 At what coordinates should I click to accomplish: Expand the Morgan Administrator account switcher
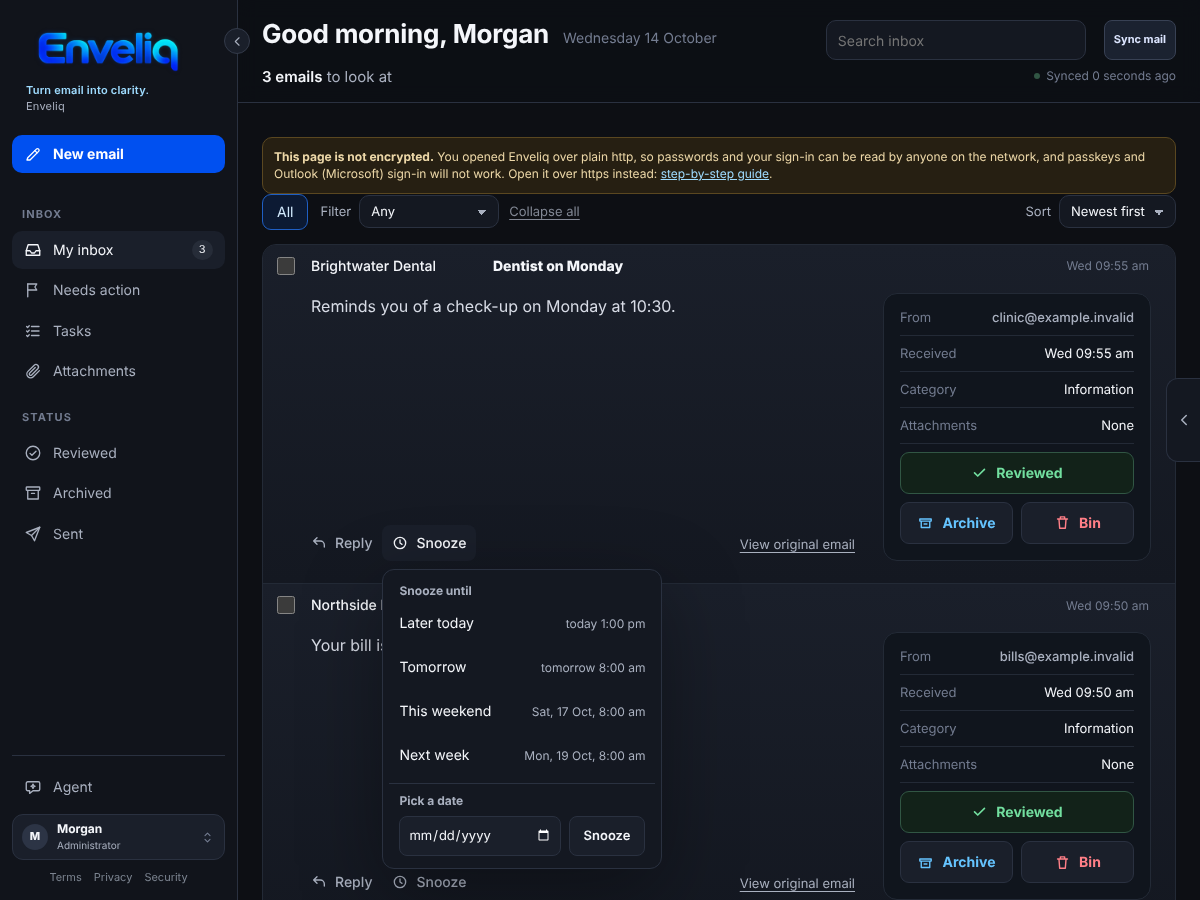pyautogui.click(x=118, y=837)
